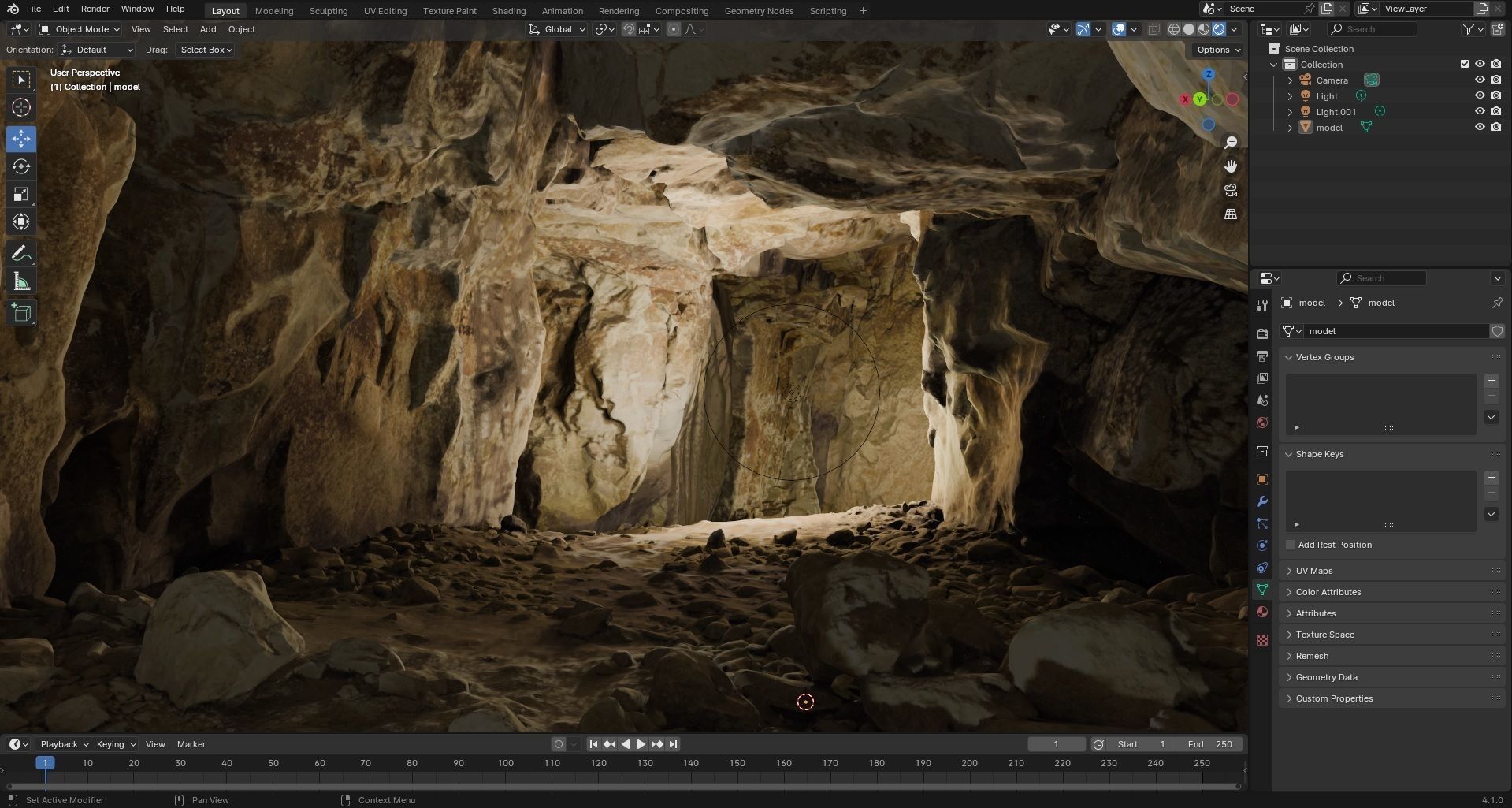Activate the Transform tool

click(x=21, y=222)
